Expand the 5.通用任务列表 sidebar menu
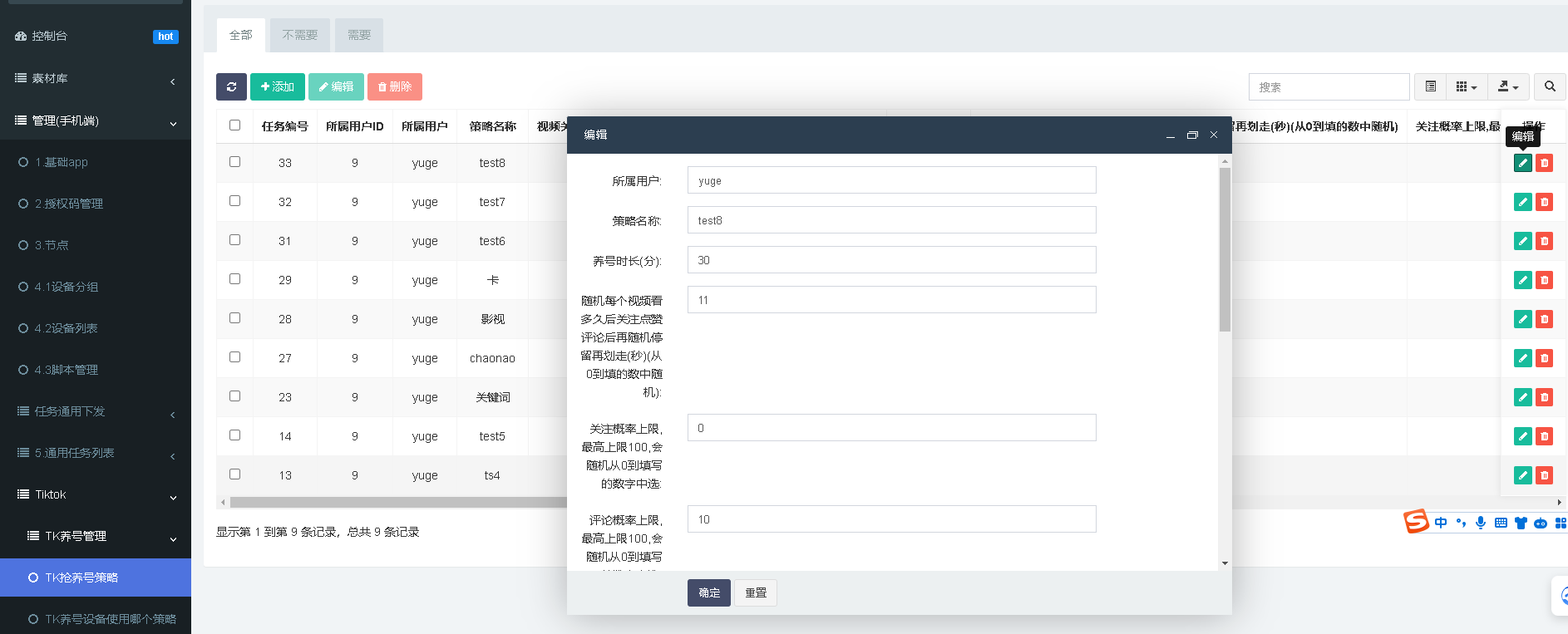The height and width of the screenshot is (634, 1568). click(x=96, y=453)
